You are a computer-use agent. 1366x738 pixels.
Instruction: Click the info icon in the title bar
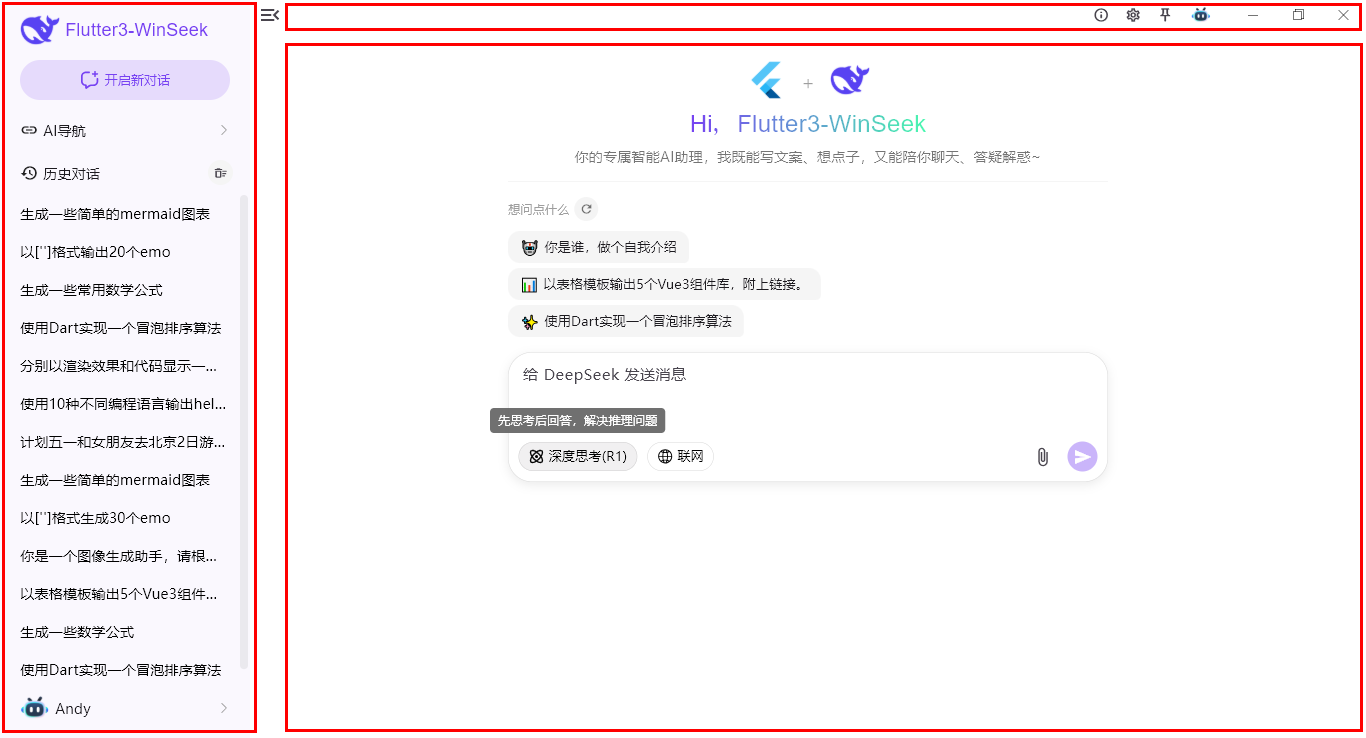(x=1101, y=15)
